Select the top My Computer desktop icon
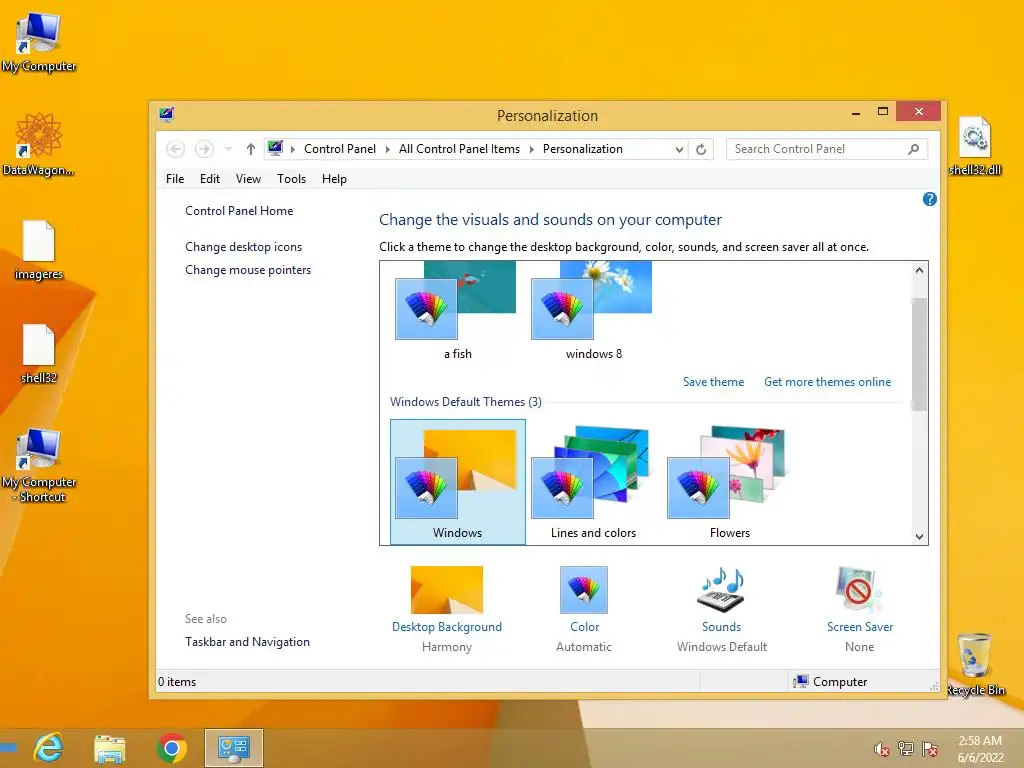Image resolution: width=1024 pixels, height=768 pixels. coord(39,42)
